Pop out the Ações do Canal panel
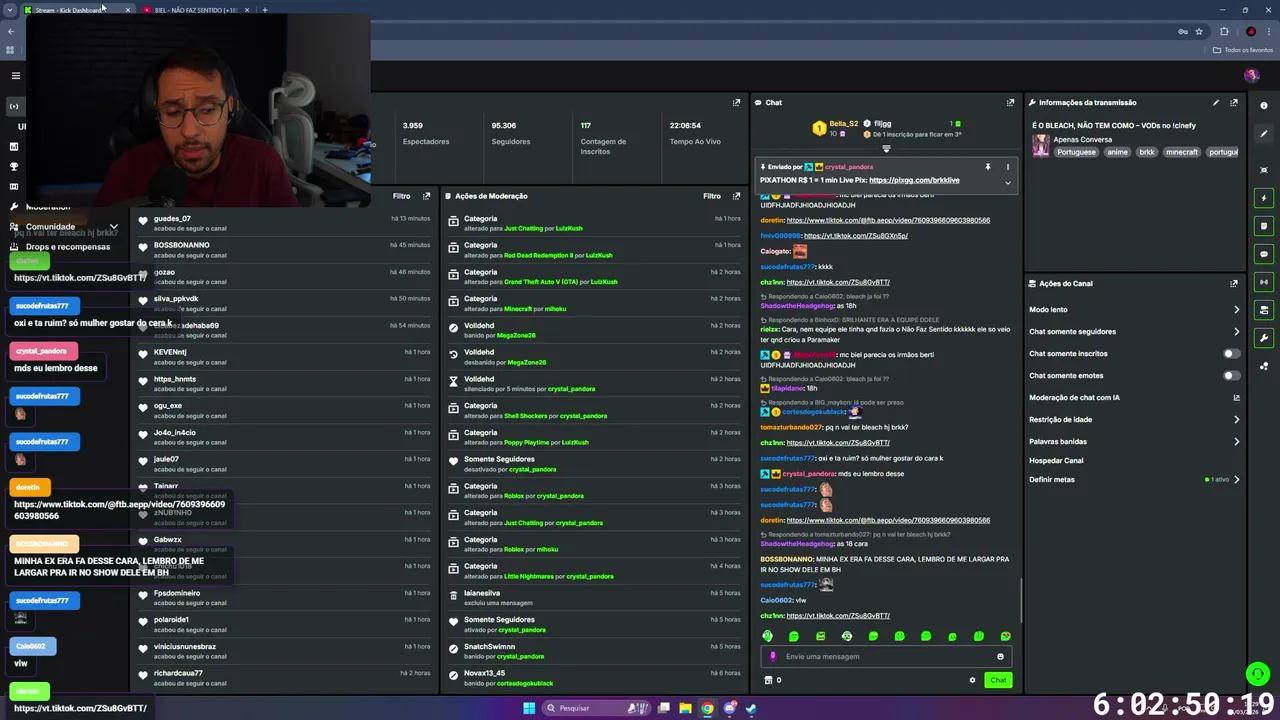 pos(1234,283)
